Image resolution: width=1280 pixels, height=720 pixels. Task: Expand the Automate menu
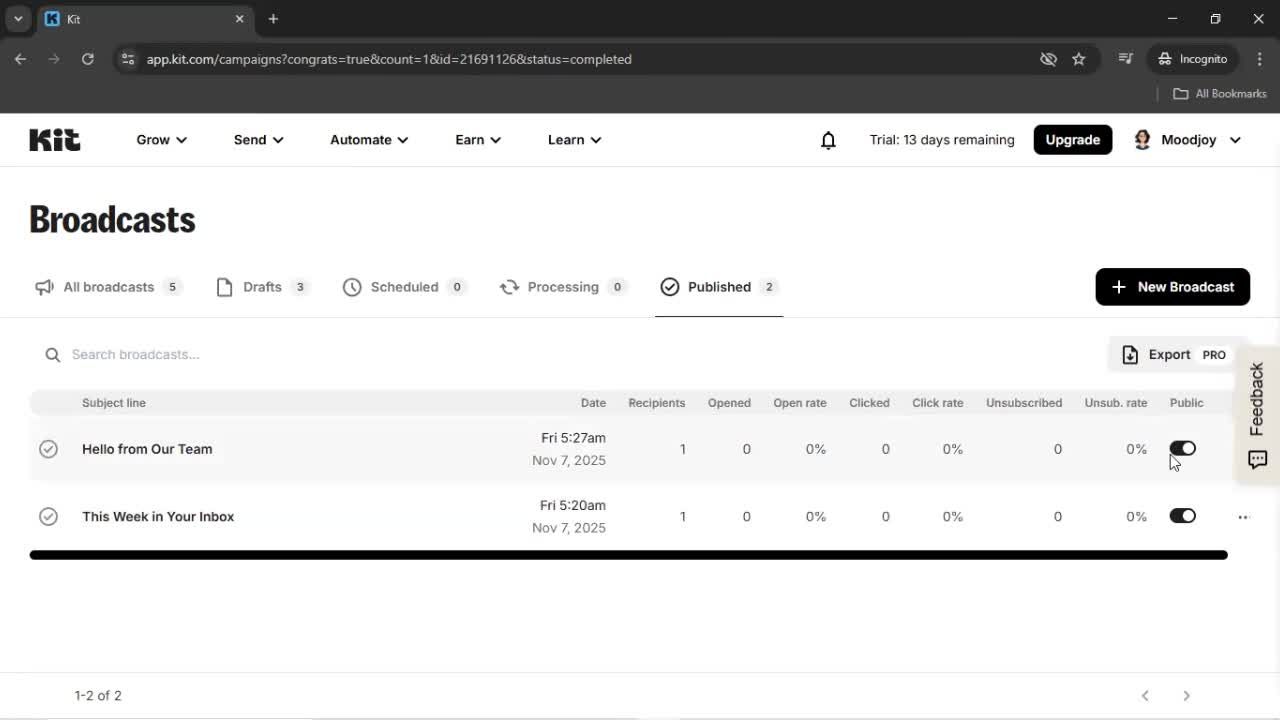coord(367,140)
